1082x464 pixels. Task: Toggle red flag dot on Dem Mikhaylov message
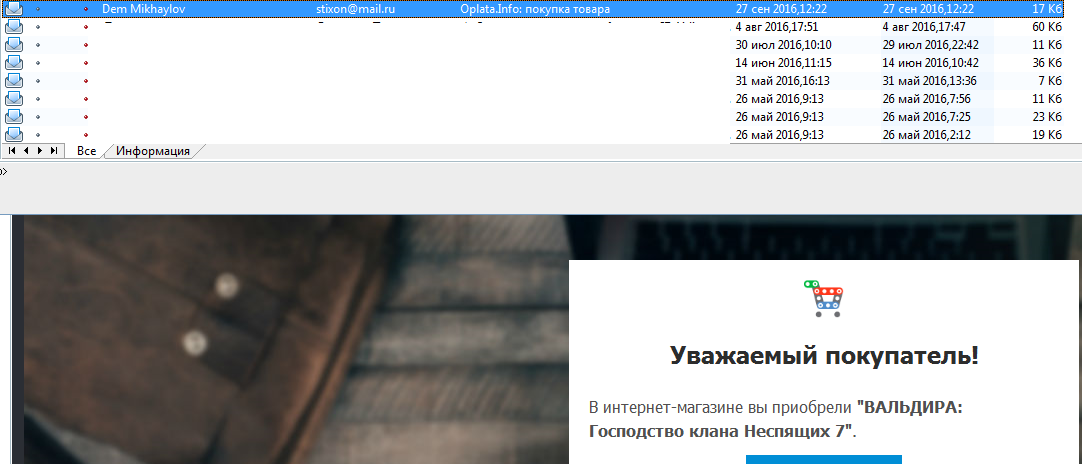(85, 9)
